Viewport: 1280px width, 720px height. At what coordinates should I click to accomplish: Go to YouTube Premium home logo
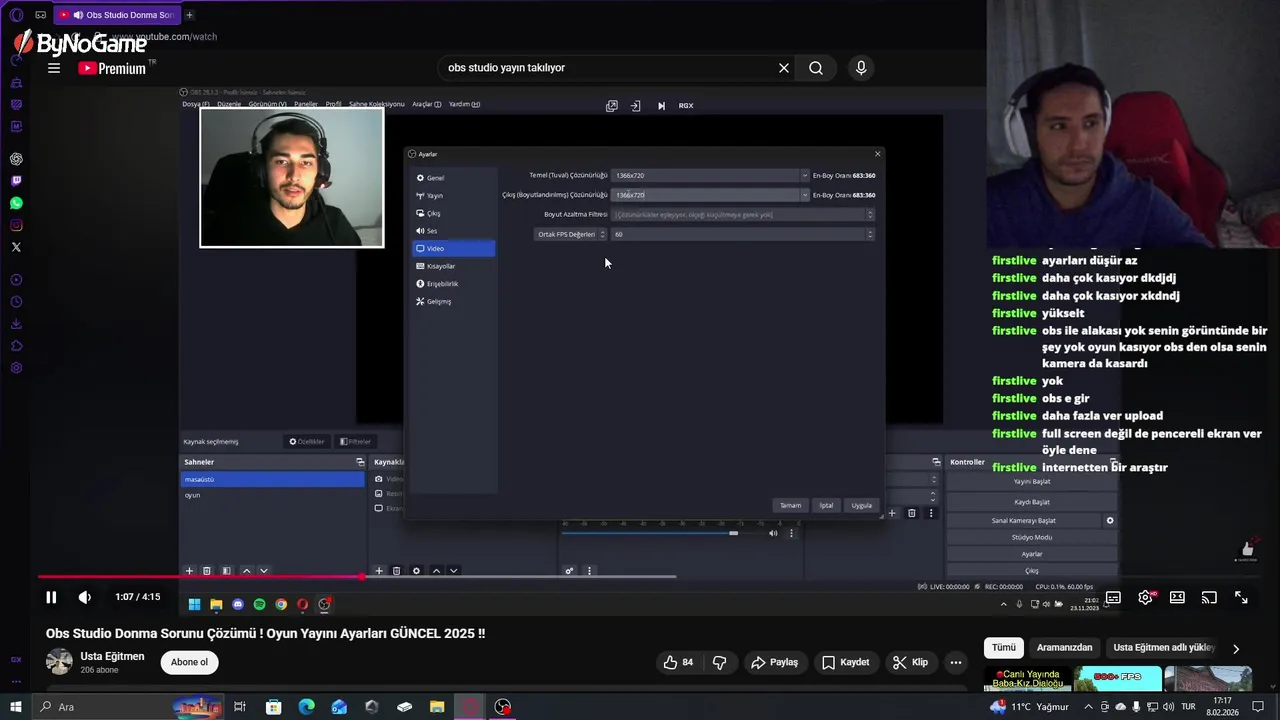(x=112, y=68)
